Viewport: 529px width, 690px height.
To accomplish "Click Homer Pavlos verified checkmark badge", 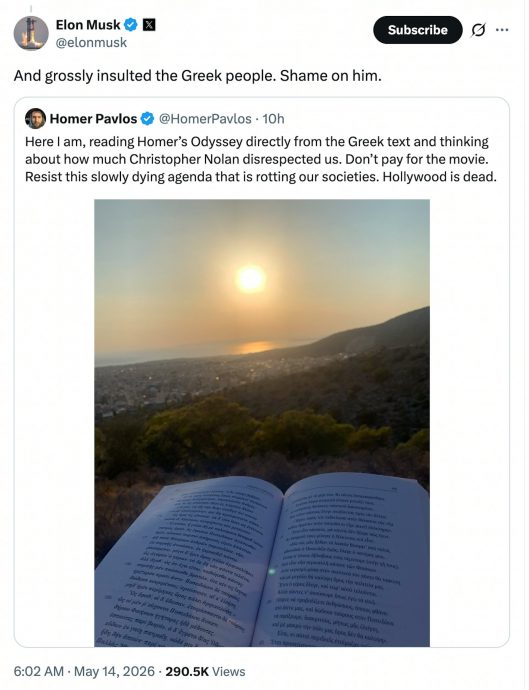I will tap(147, 118).
